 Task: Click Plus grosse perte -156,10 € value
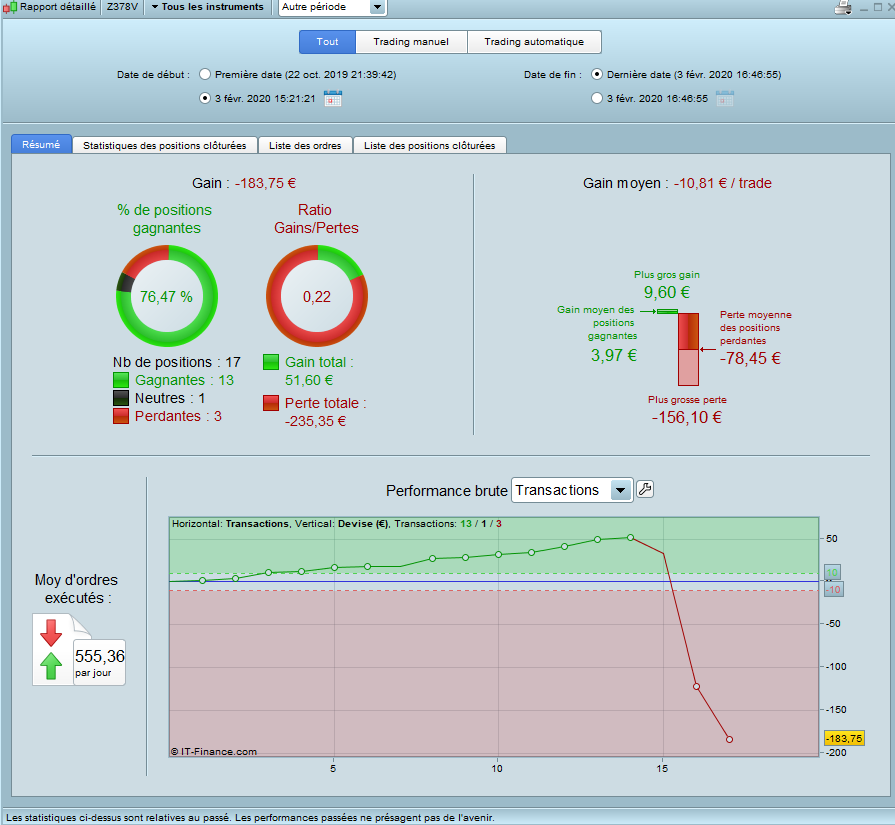(x=687, y=417)
